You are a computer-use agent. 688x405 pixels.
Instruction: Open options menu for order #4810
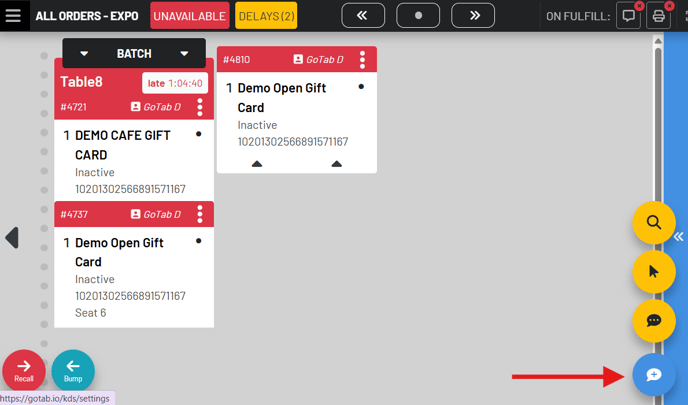point(362,60)
